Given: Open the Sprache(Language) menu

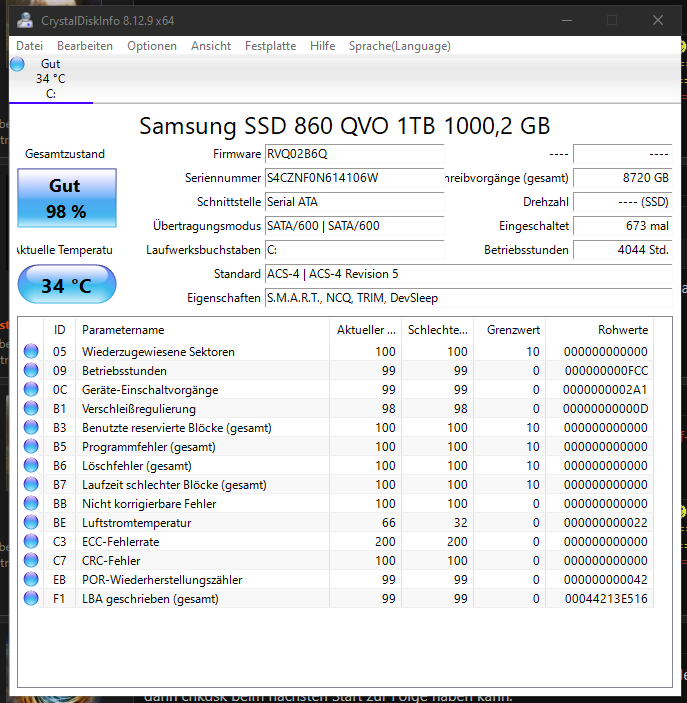Looking at the screenshot, I should click(x=400, y=46).
